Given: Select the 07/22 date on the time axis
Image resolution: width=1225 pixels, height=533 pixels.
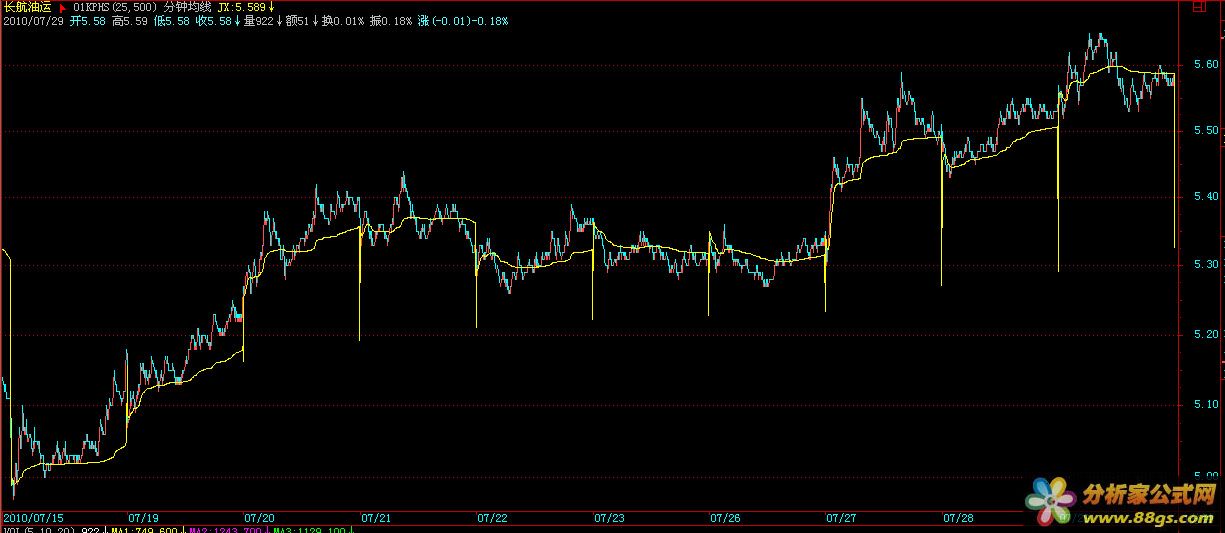Looking at the screenshot, I should pyautogui.click(x=492, y=518).
